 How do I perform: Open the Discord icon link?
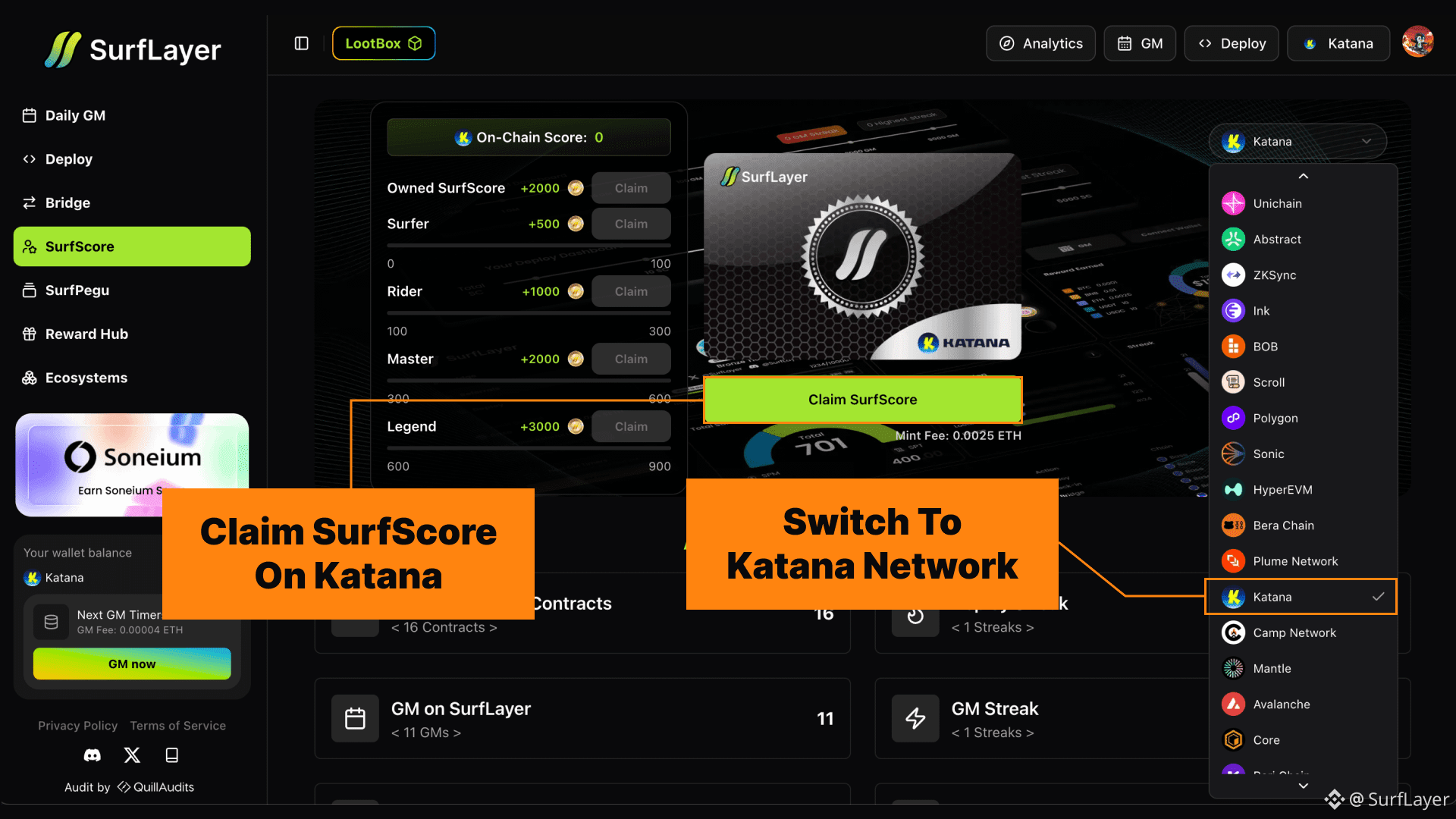(92, 755)
